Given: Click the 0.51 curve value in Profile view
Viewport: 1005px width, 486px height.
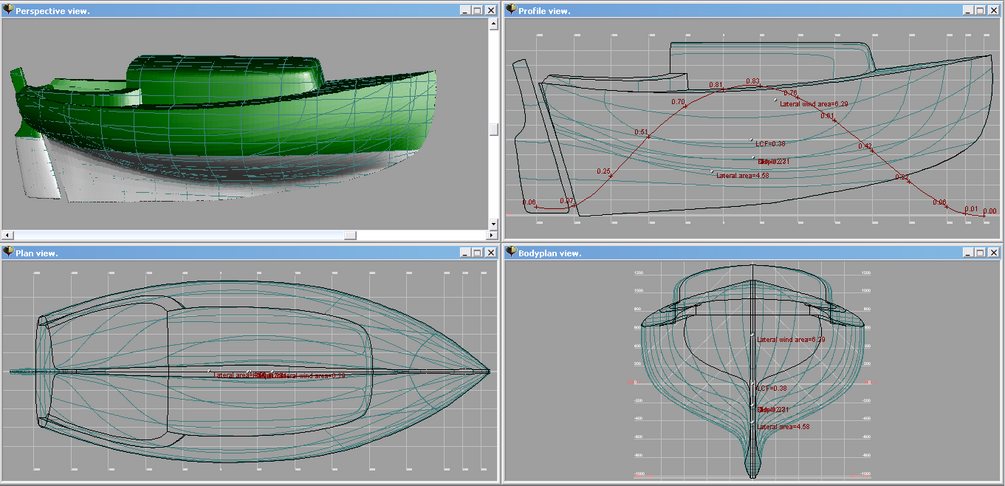Looking at the screenshot, I should [641, 132].
